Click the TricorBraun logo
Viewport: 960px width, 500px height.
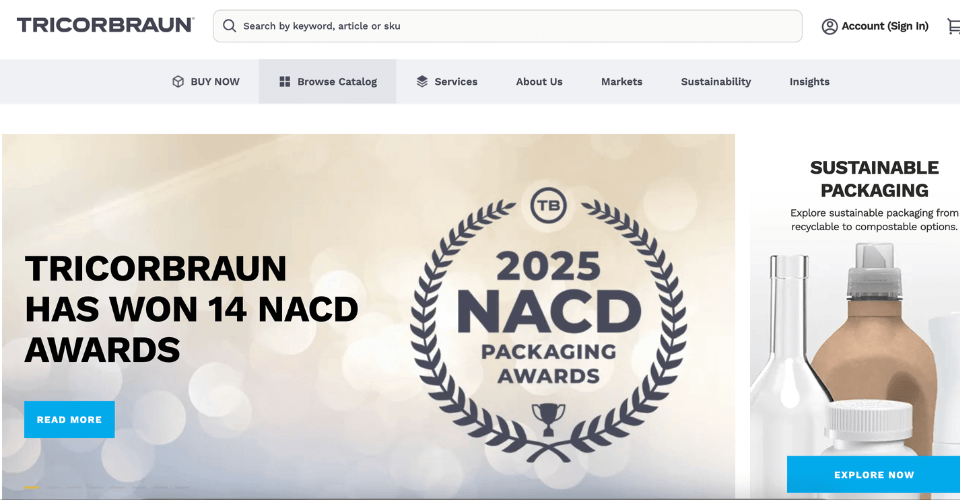105,25
